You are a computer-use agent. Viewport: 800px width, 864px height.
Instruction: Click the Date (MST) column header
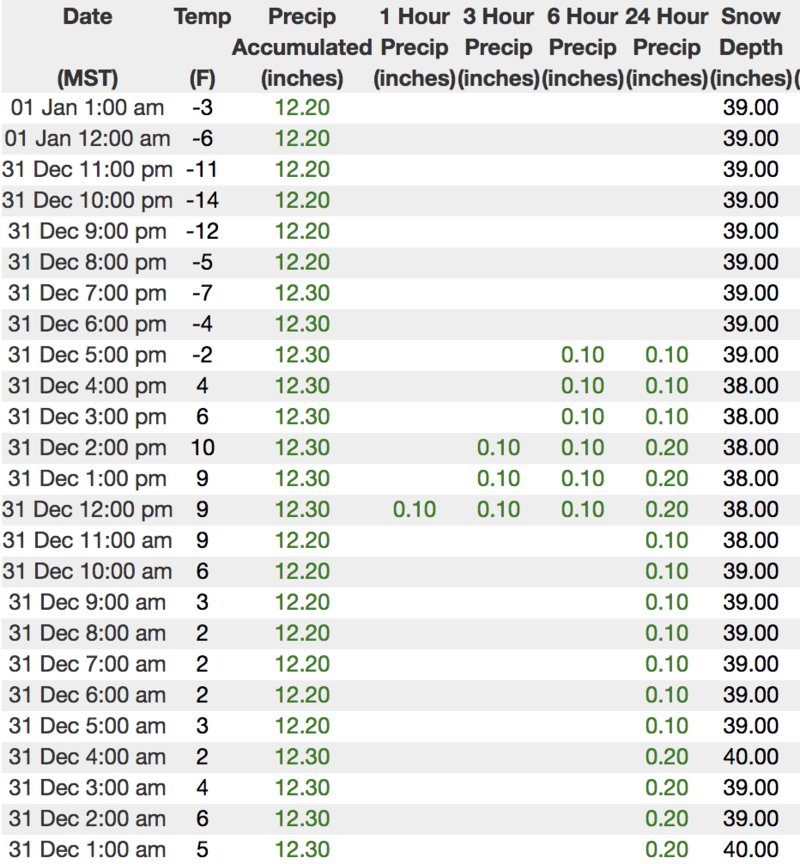[x=86, y=46]
